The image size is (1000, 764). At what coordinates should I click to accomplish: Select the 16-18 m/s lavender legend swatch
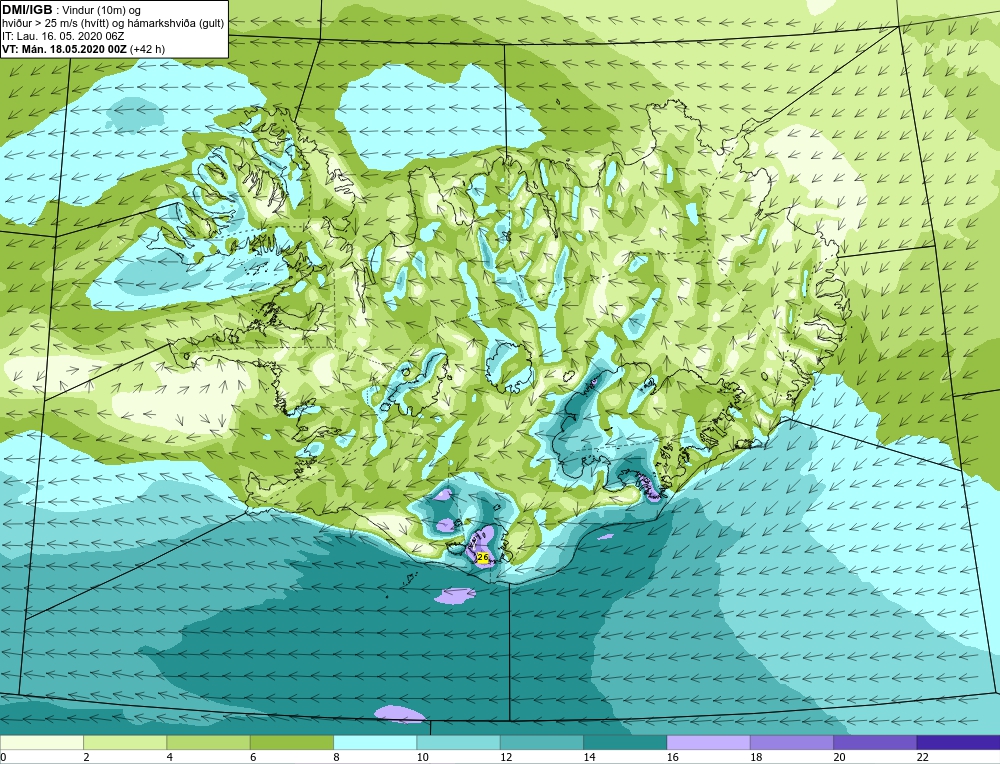[709, 742]
